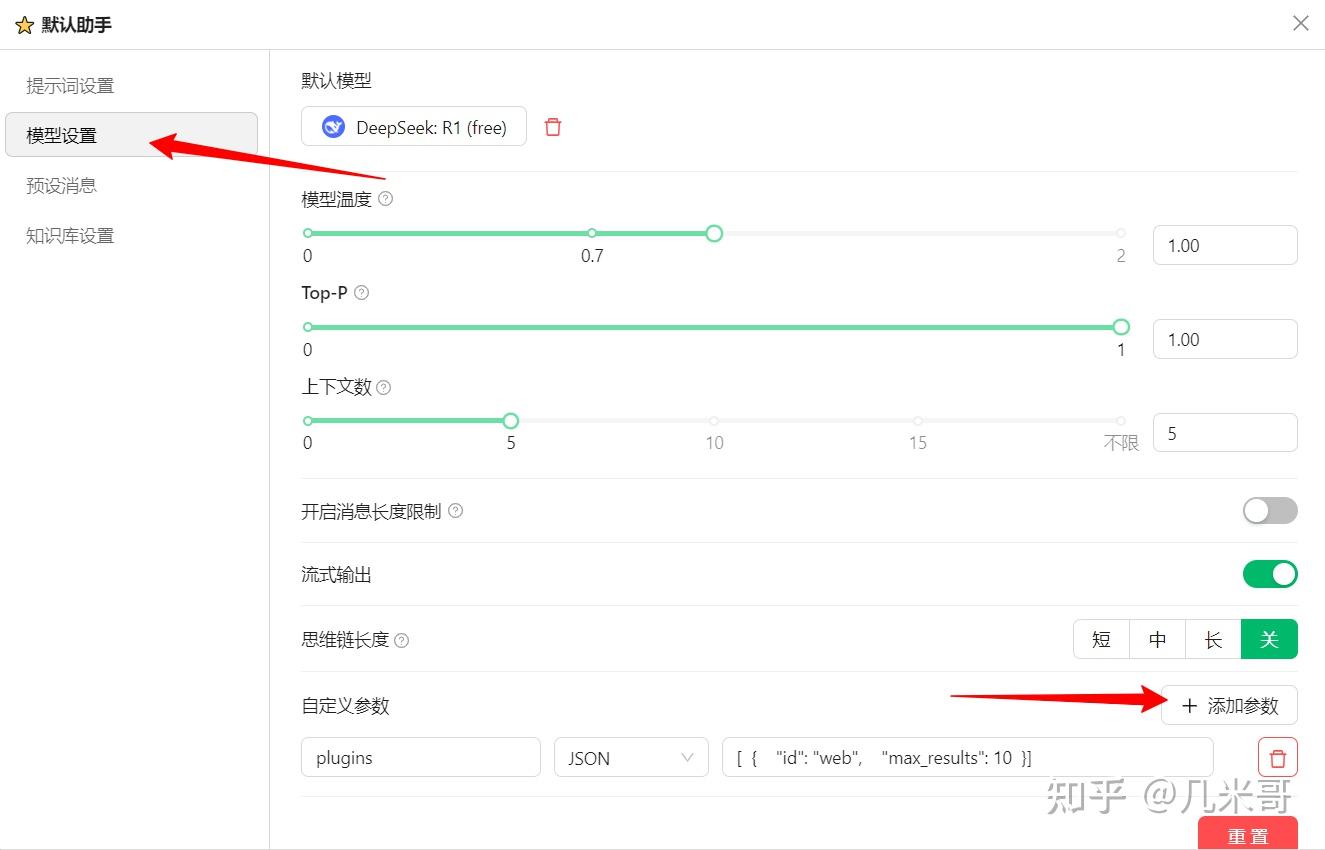
Task: Enable the 开启消息长度限制 switch
Action: click(x=1270, y=511)
